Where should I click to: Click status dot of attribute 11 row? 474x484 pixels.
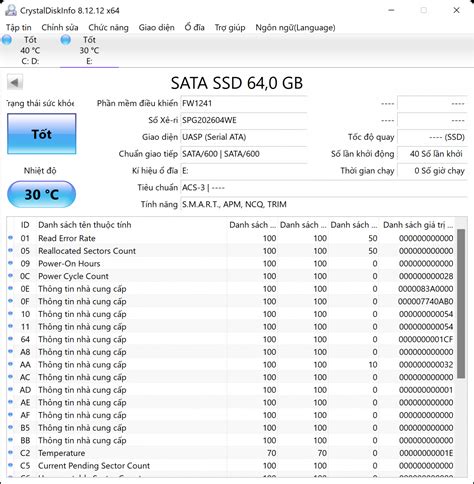coord(11,326)
